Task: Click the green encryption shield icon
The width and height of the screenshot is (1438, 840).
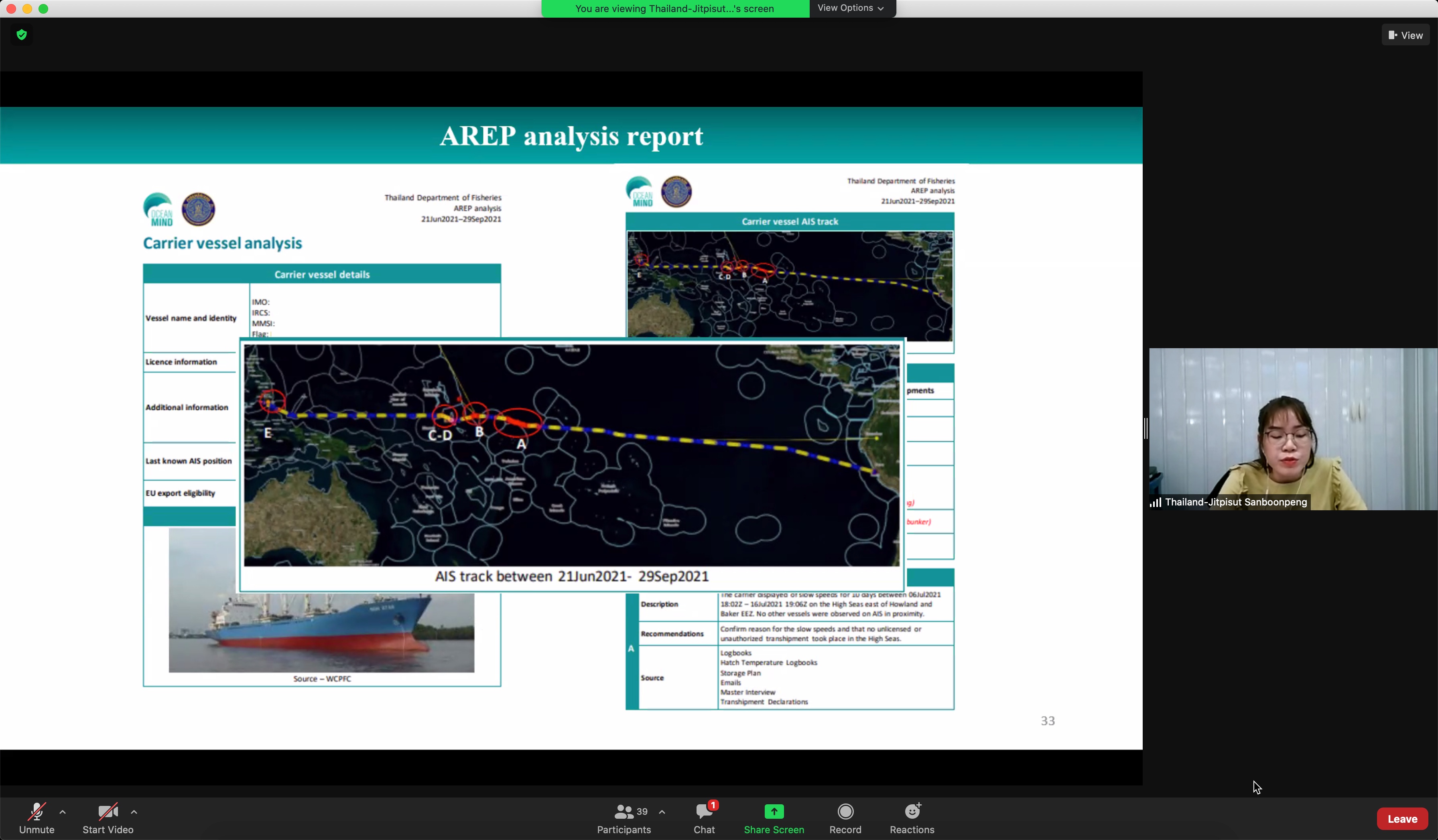Action: pyautogui.click(x=22, y=35)
